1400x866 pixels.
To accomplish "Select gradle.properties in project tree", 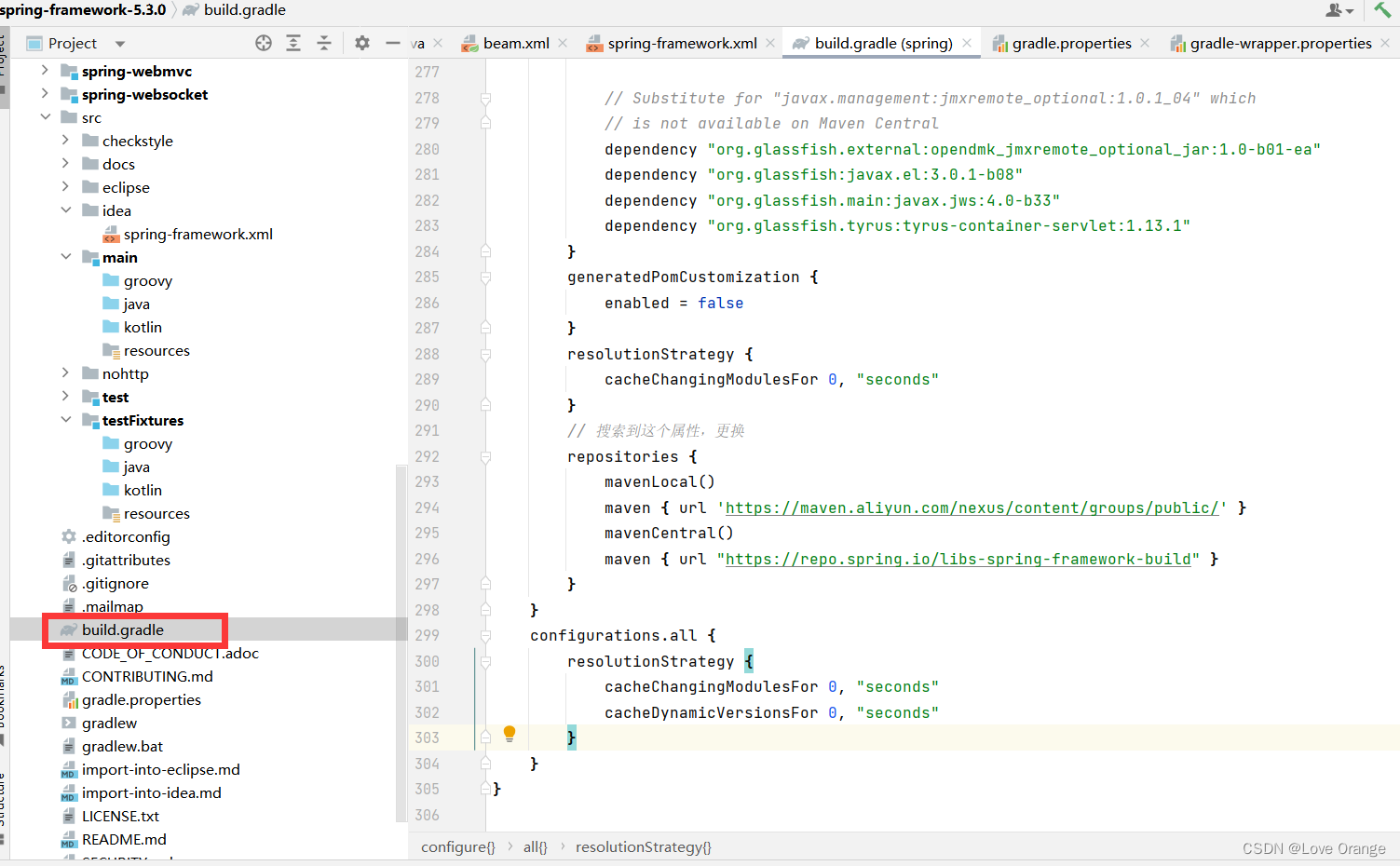I will point(141,699).
